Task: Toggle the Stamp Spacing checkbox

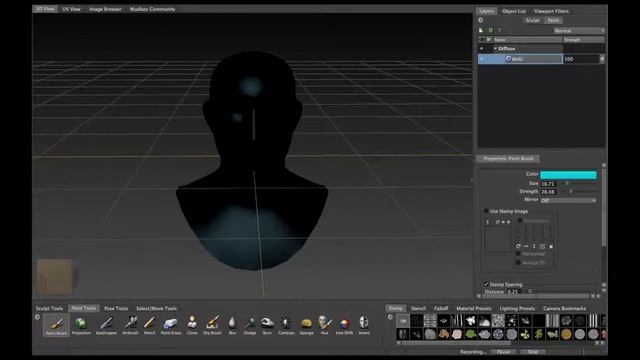Action: [x=486, y=284]
